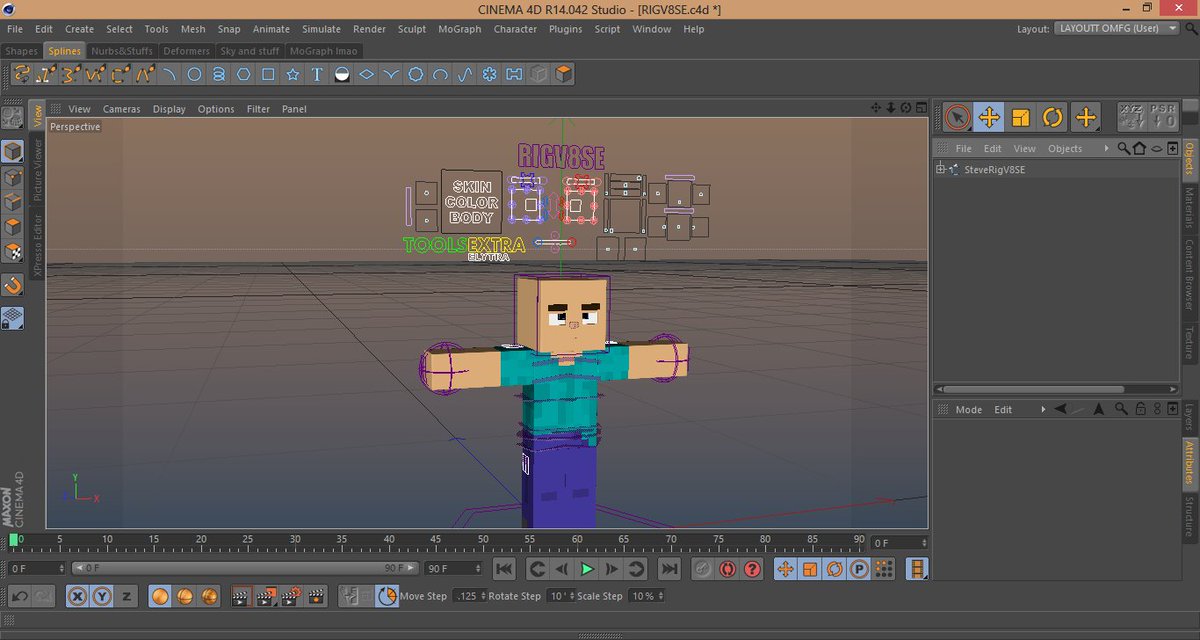Open the Materials side tab

point(1189,207)
